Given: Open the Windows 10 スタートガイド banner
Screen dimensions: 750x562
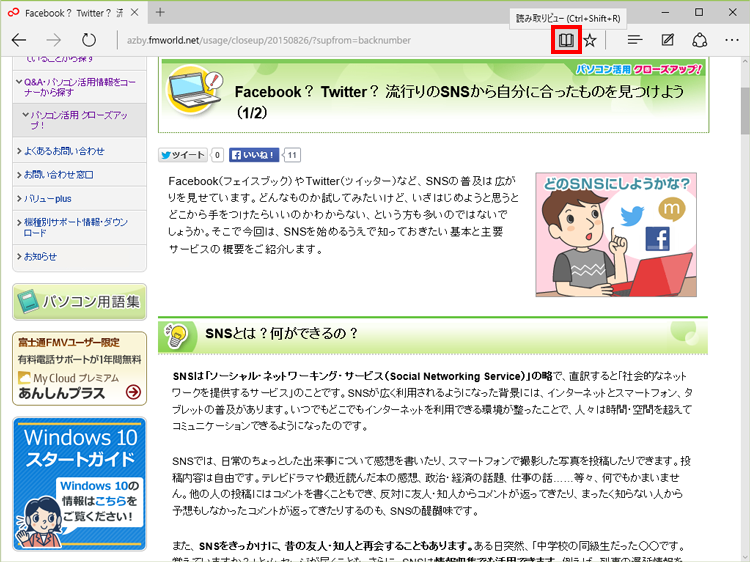Looking at the screenshot, I should (x=79, y=482).
